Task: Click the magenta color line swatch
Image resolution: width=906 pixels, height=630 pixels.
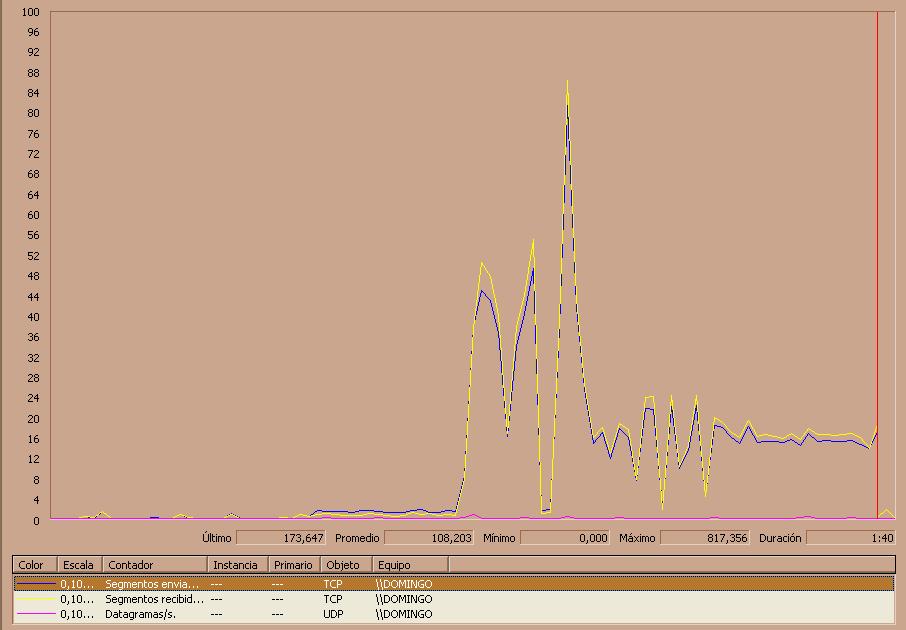Action: point(36,614)
